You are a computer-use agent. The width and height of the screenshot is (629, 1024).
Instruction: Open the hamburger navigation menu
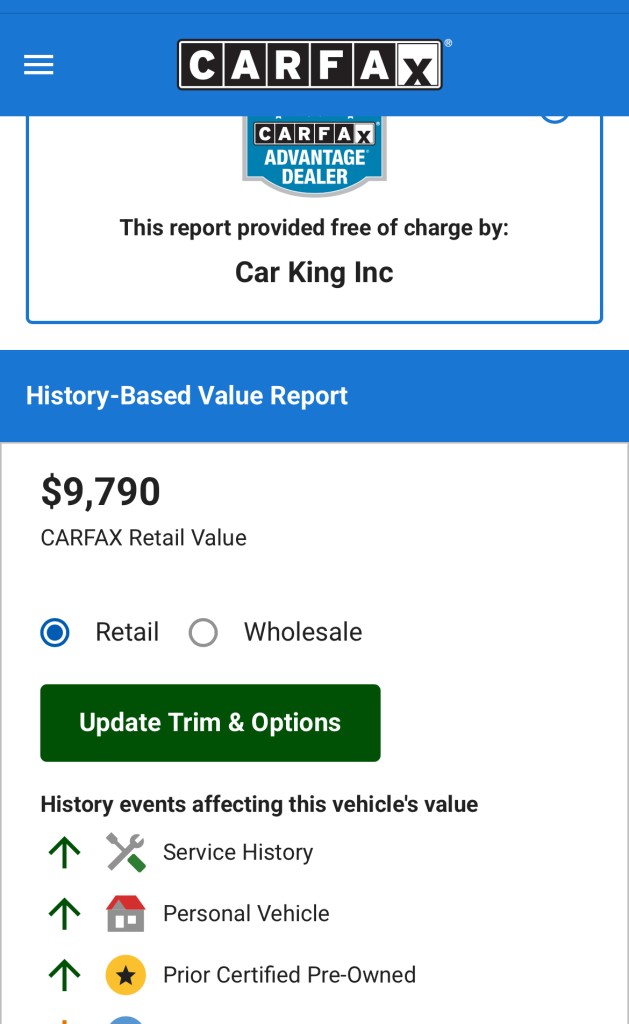click(39, 65)
